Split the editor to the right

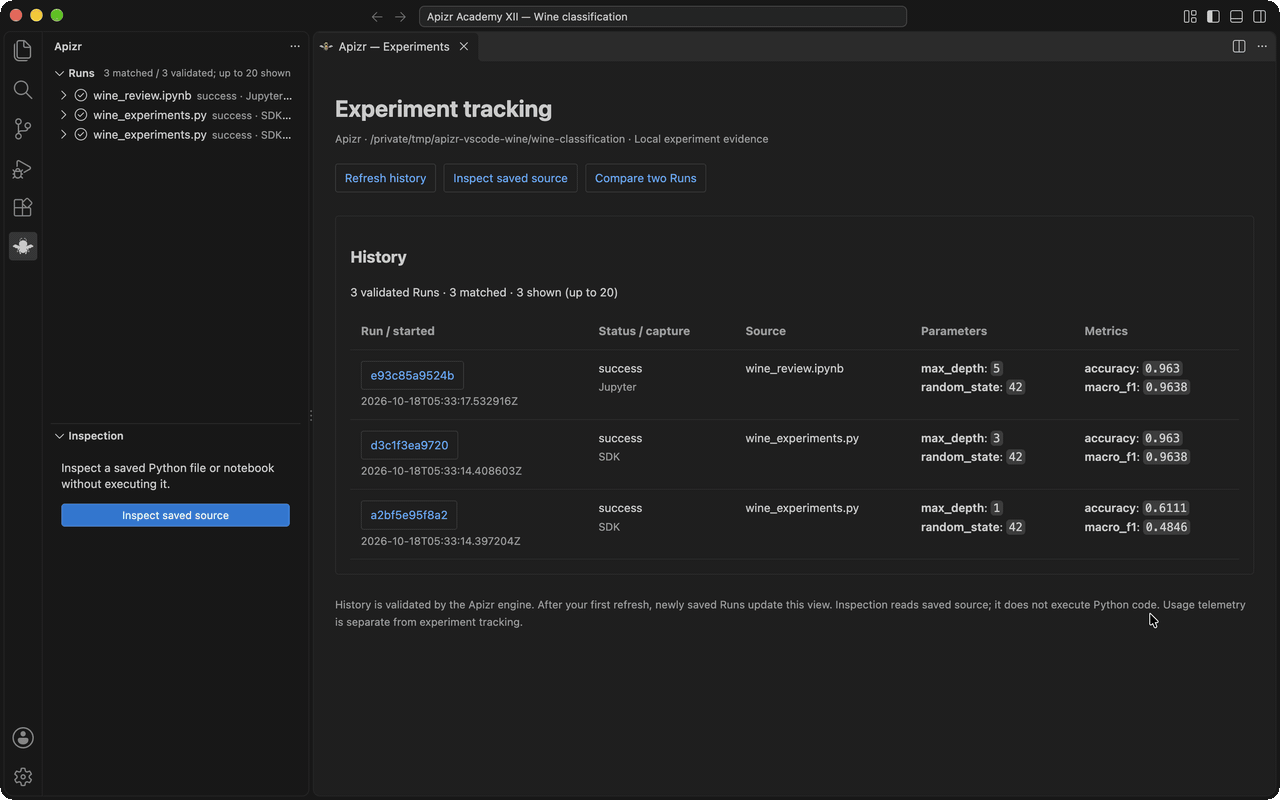click(1239, 46)
